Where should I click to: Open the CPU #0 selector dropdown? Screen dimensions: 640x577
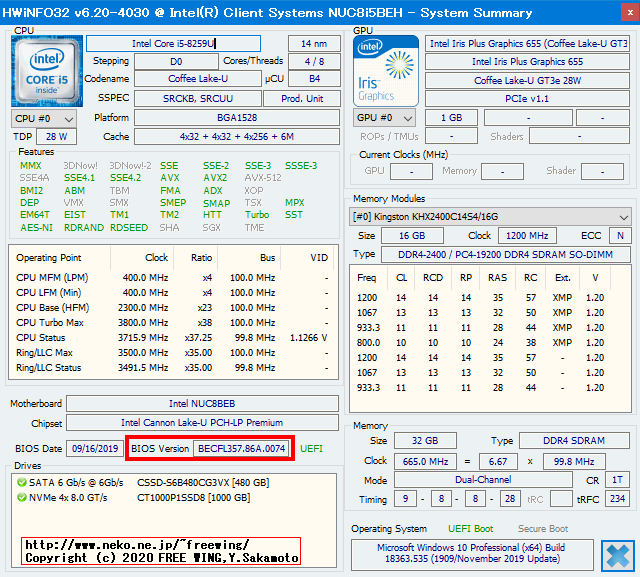(42, 118)
